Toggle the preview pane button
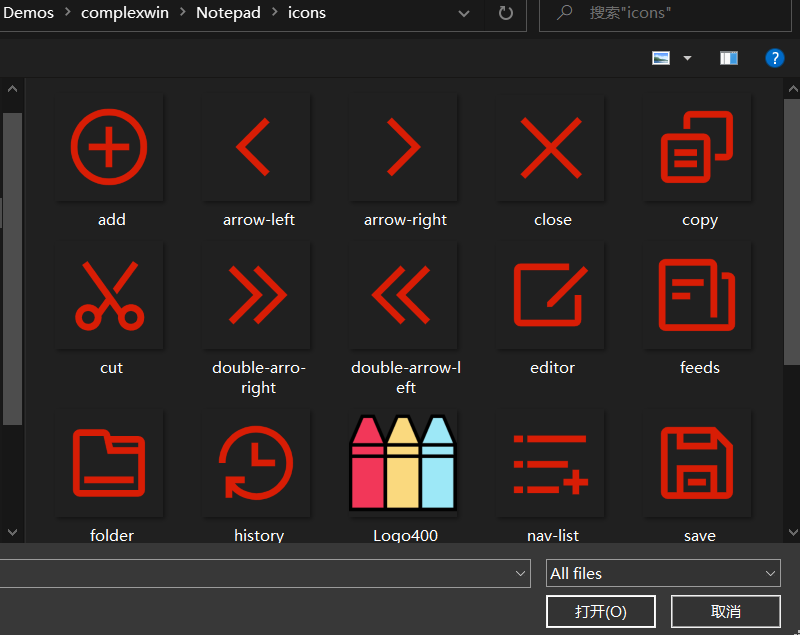Screen dimensions: 800x635 click(x=729, y=58)
